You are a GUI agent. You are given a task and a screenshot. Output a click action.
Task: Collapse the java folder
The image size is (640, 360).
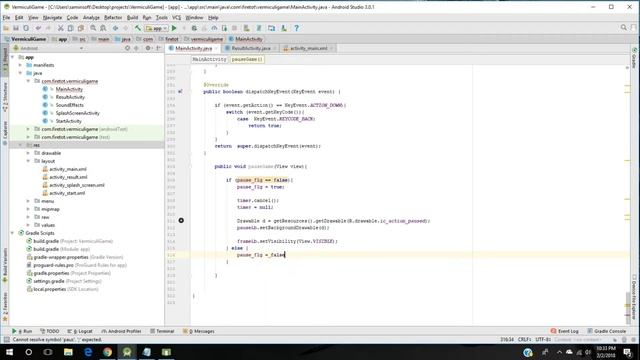click(20, 73)
